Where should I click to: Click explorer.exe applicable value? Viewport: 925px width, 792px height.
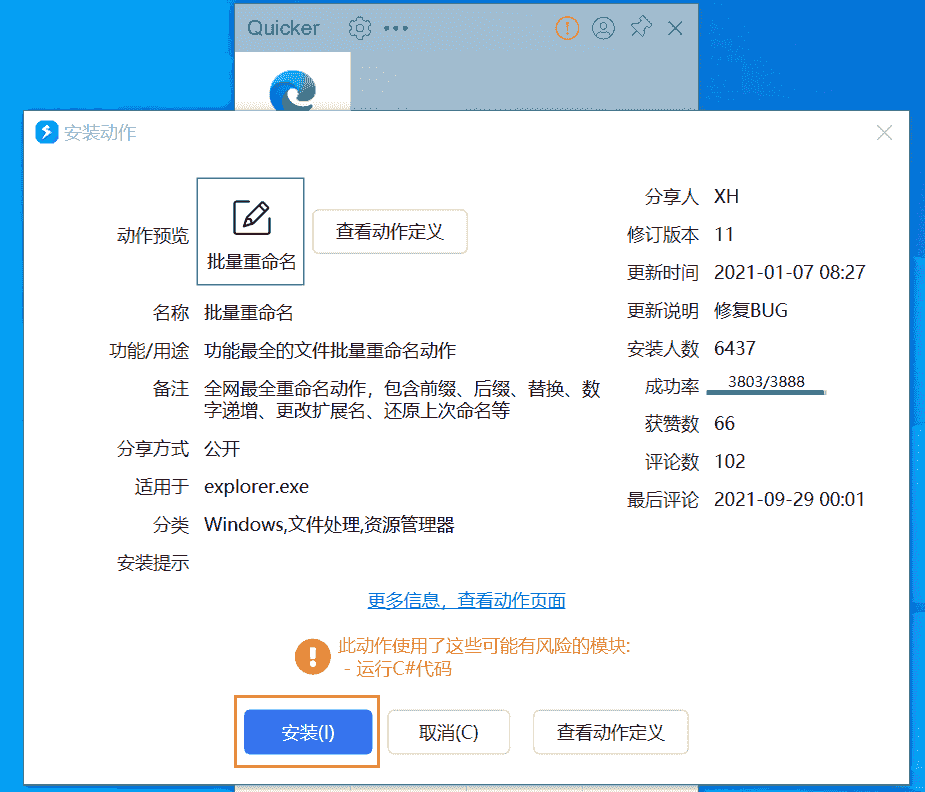coord(256,487)
